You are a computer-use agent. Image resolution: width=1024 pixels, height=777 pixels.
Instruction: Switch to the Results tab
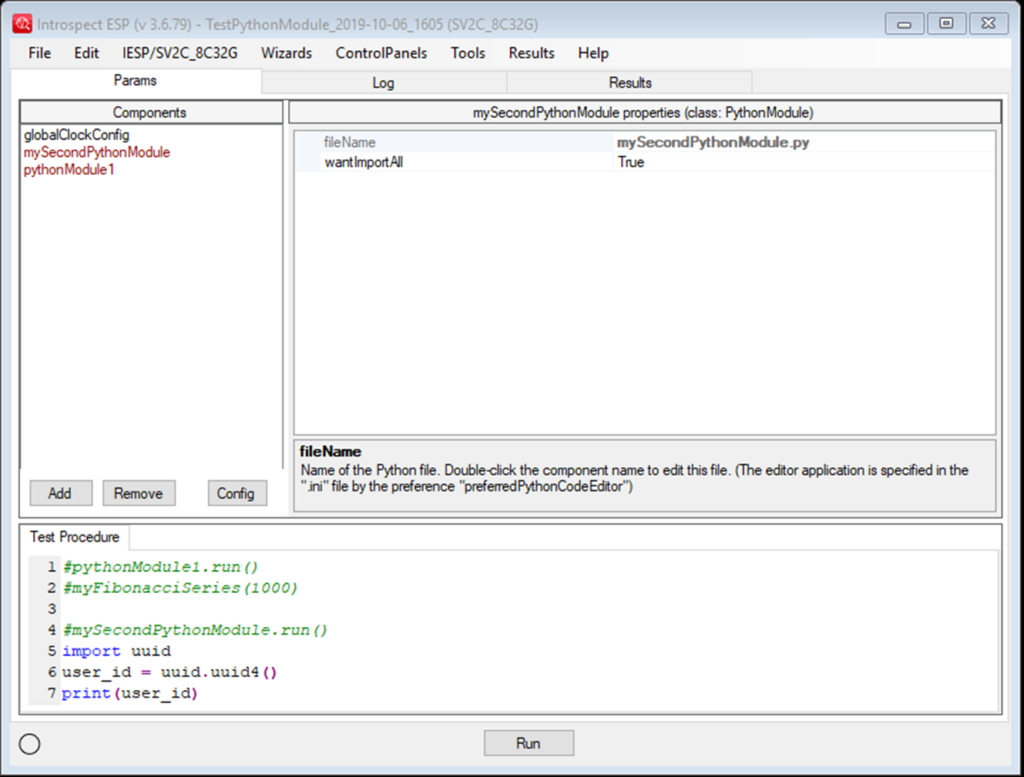click(x=630, y=83)
